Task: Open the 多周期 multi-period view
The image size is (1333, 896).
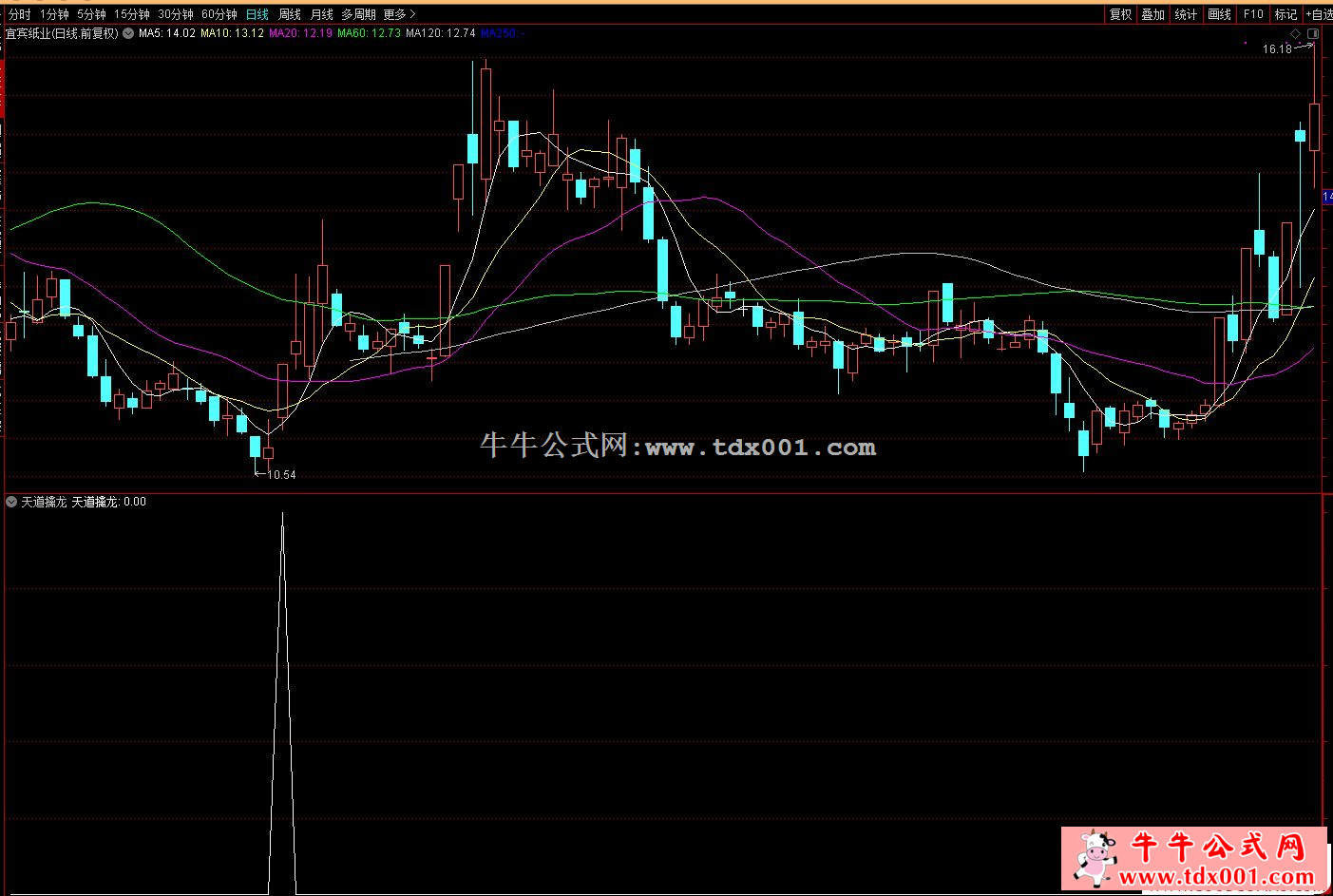Action: click(x=358, y=14)
